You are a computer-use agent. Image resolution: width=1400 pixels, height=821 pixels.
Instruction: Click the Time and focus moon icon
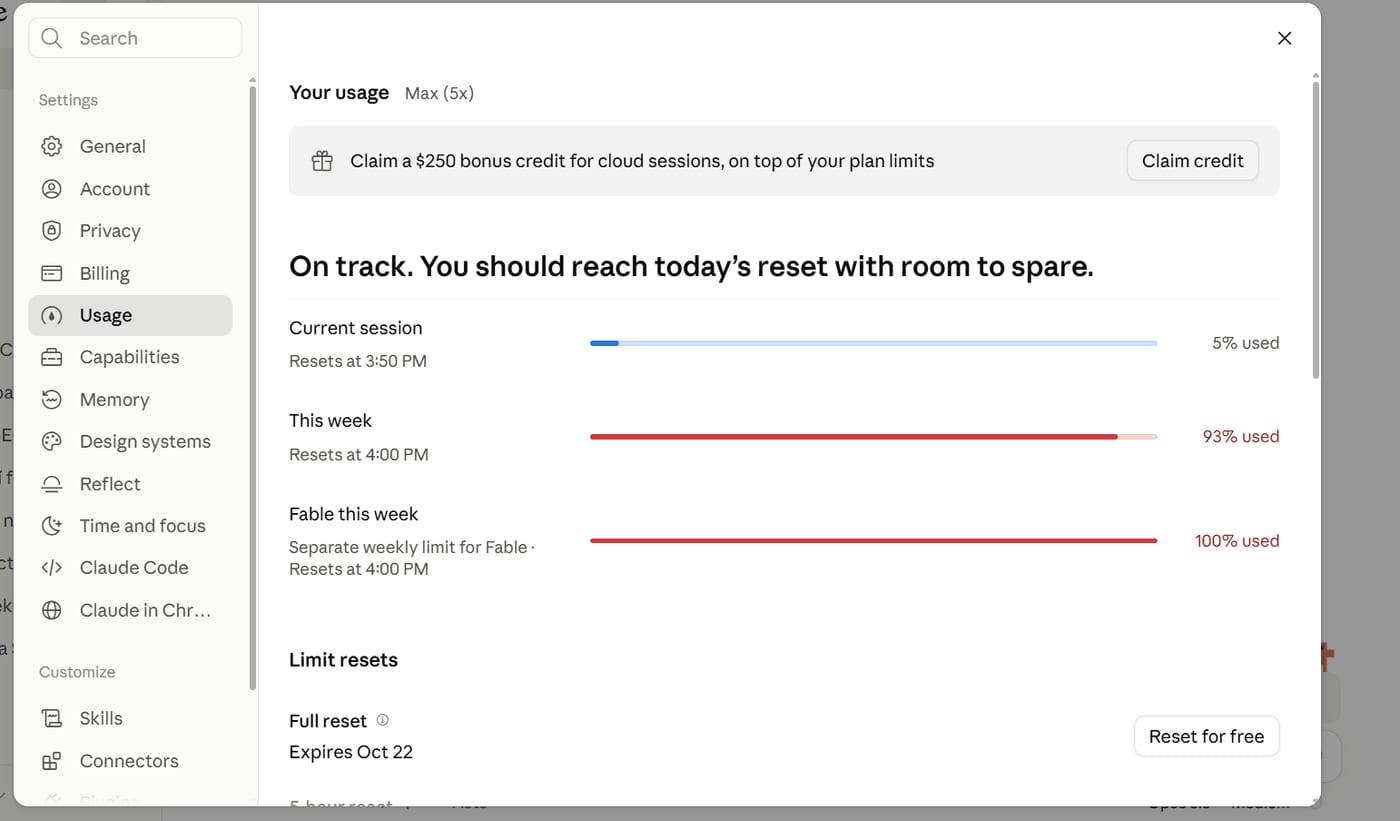point(51,526)
